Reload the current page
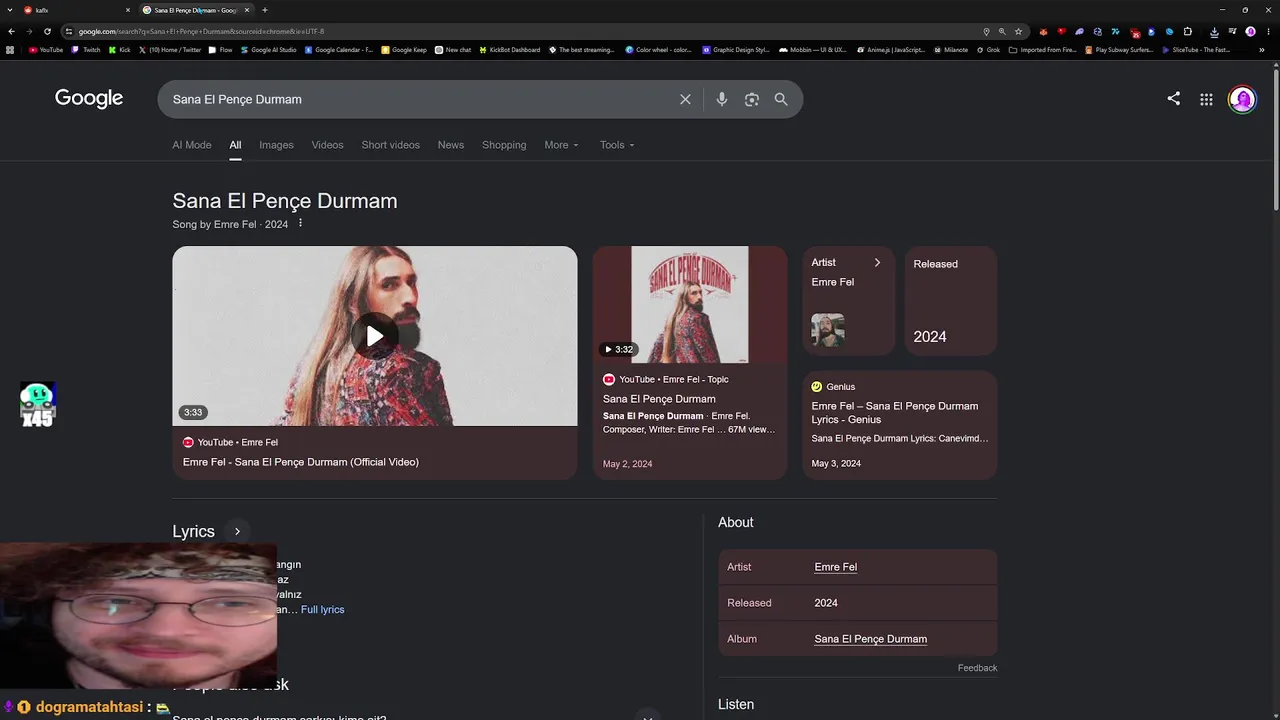 [47, 31]
